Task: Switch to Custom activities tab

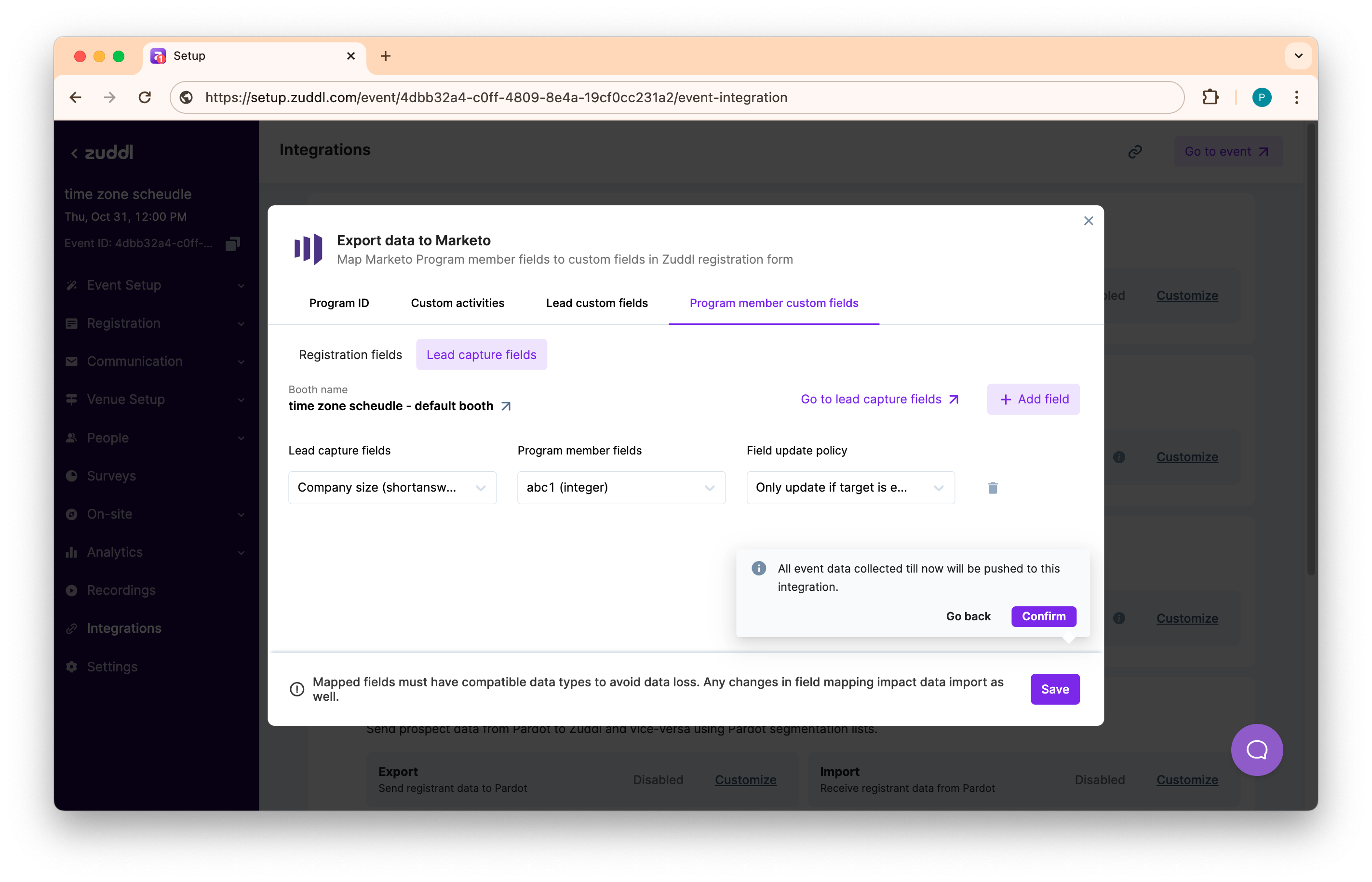Action: [x=457, y=303]
